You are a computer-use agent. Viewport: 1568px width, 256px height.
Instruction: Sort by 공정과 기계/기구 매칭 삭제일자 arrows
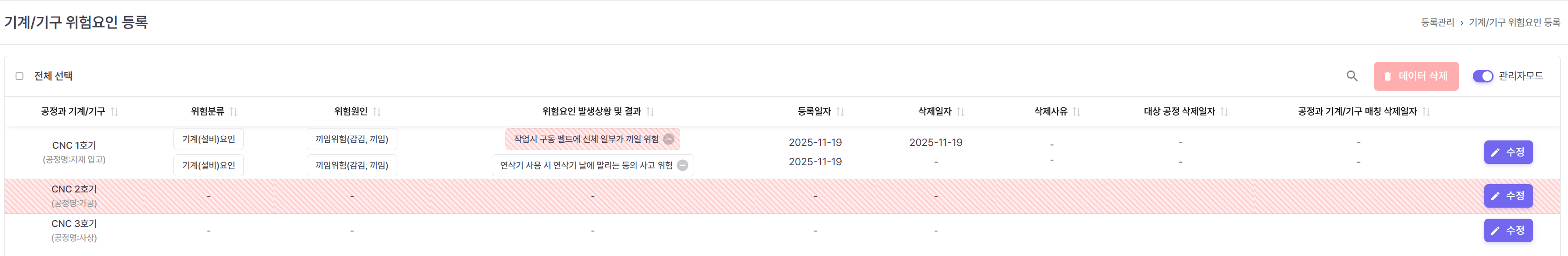(x=1425, y=111)
